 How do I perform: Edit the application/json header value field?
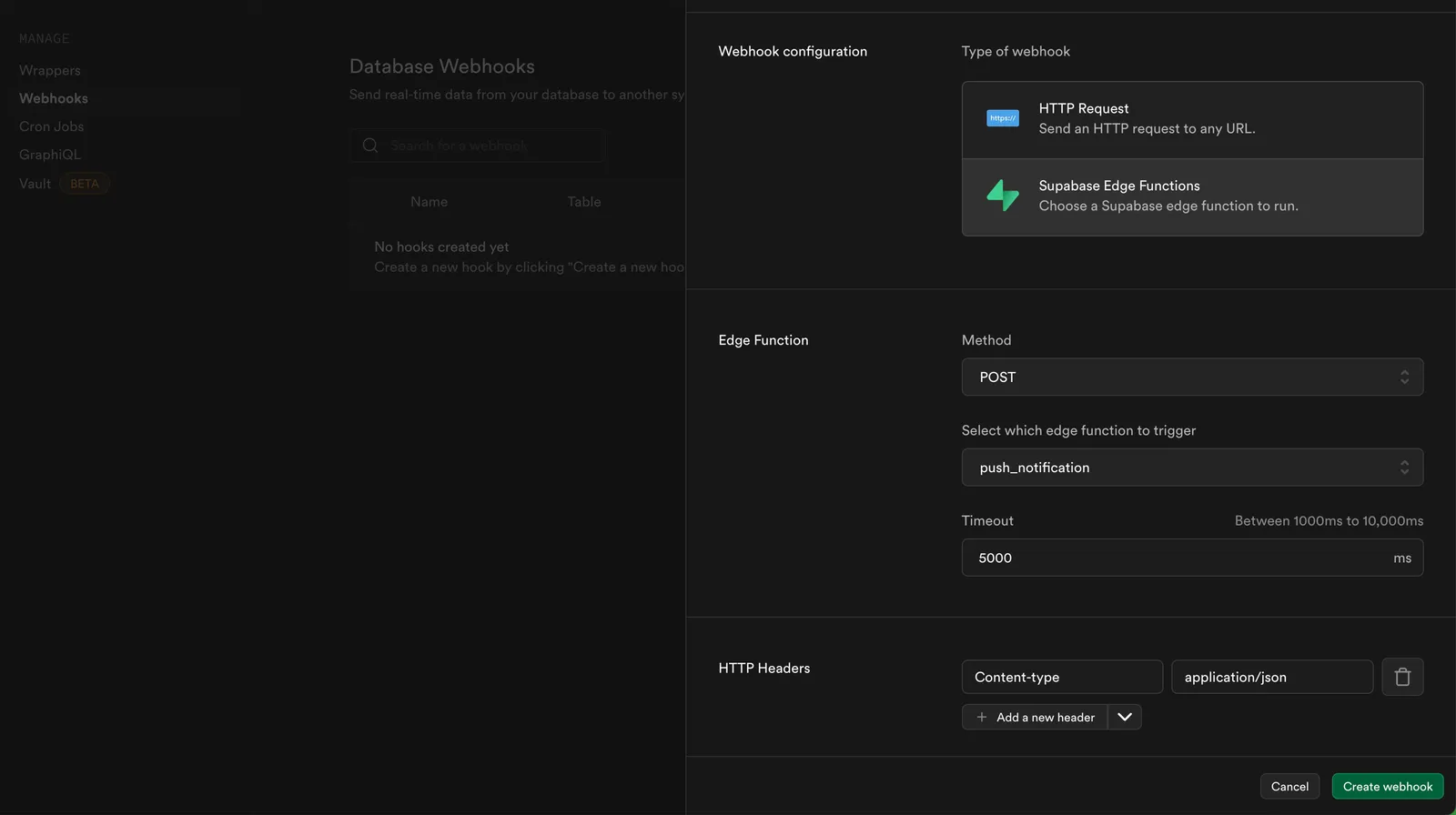tap(1272, 677)
